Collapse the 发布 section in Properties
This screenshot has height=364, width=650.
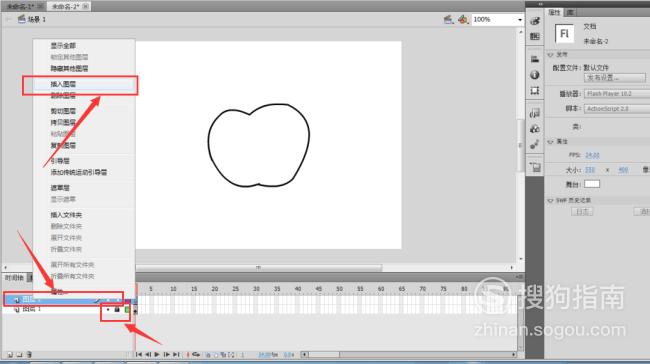551,55
